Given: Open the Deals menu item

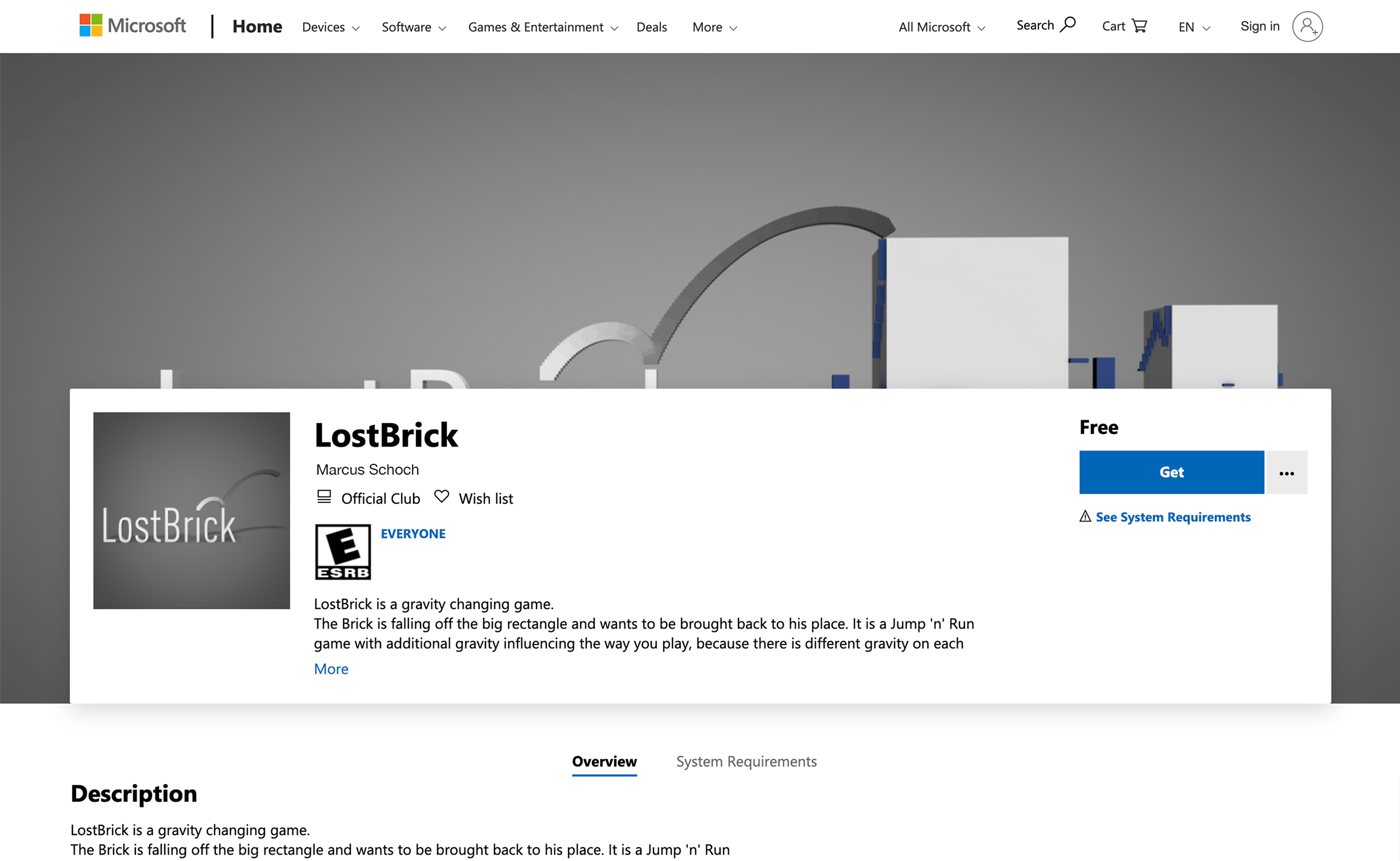Looking at the screenshot, I should (651, 27).
